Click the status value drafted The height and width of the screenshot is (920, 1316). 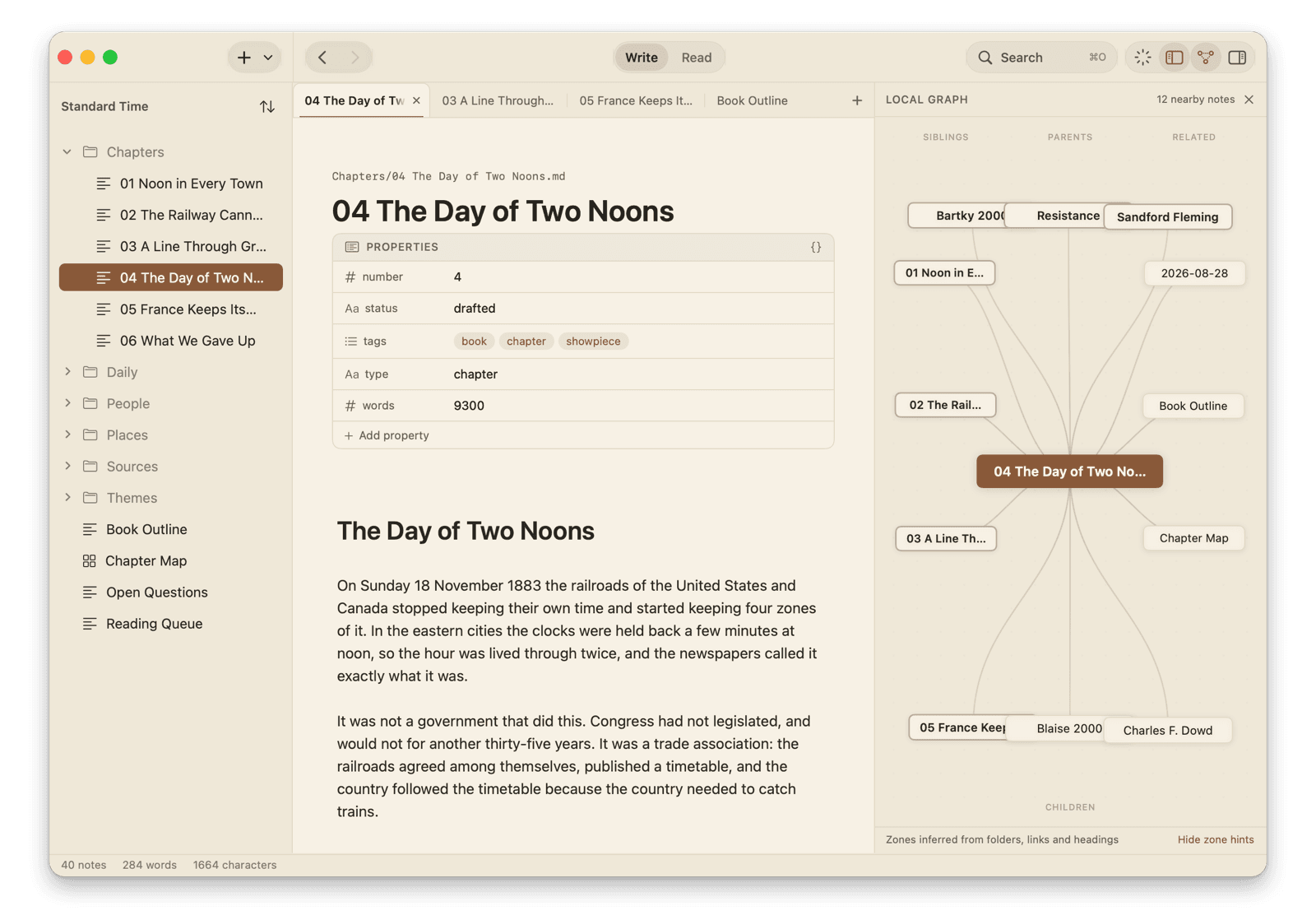point(475,309)
